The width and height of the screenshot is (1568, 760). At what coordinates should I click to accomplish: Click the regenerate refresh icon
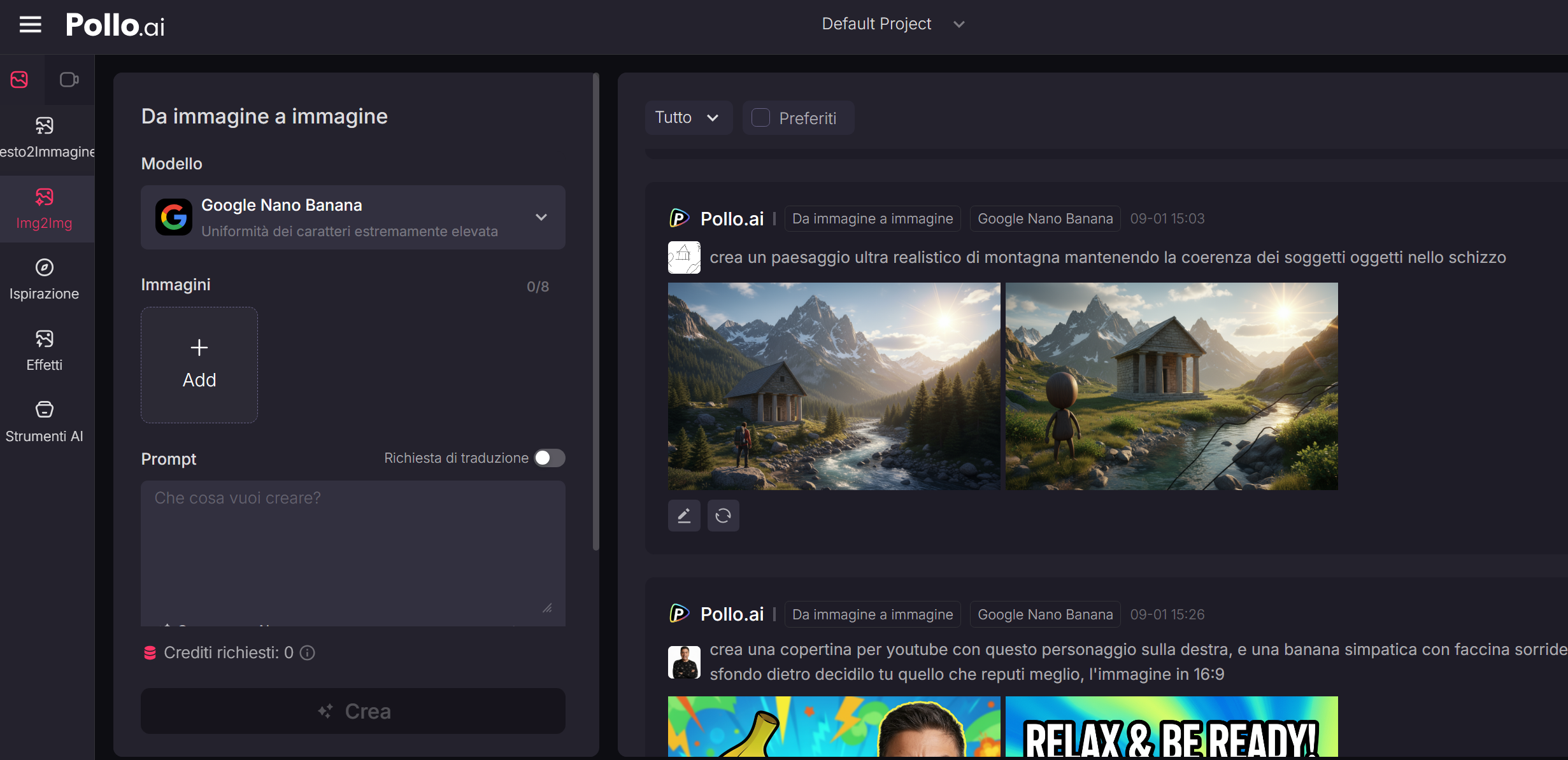[723, 515]
